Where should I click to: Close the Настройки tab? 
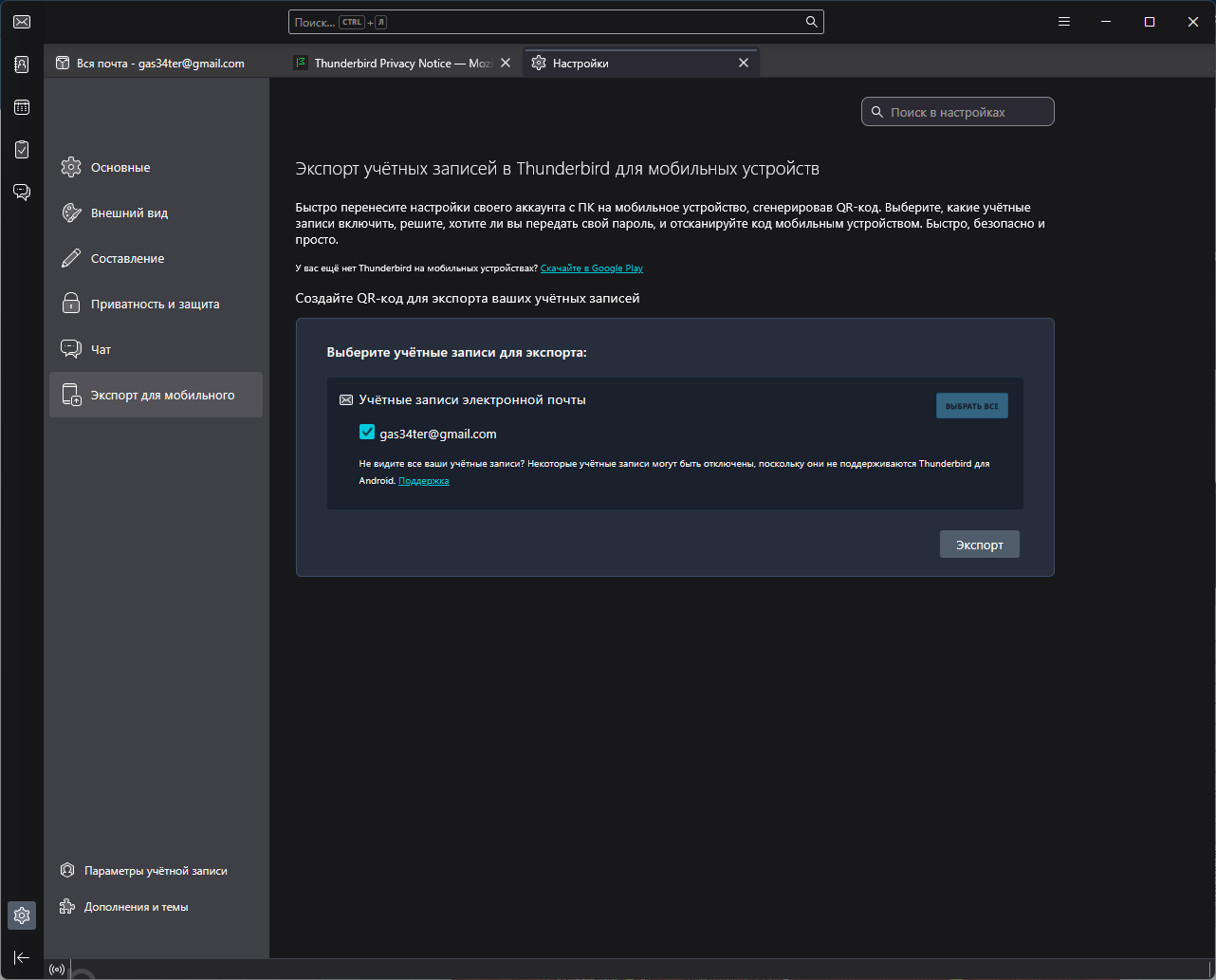744,64
